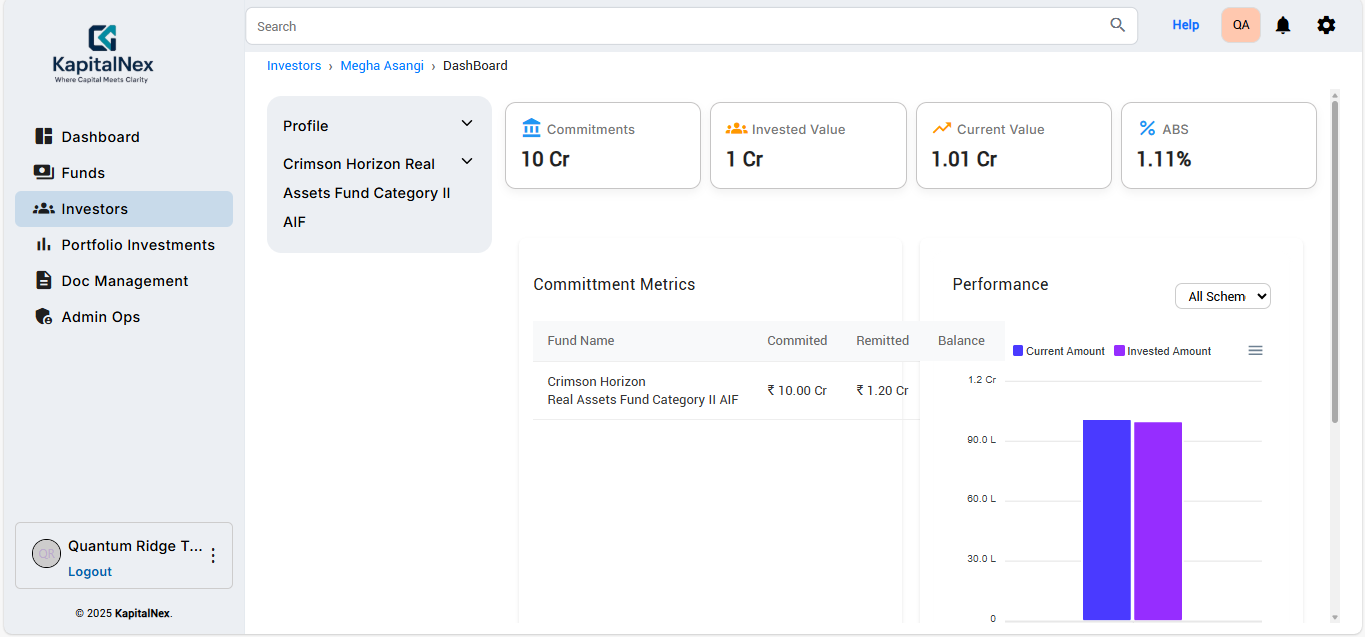Click the blue Current Amount bar

1106,520
